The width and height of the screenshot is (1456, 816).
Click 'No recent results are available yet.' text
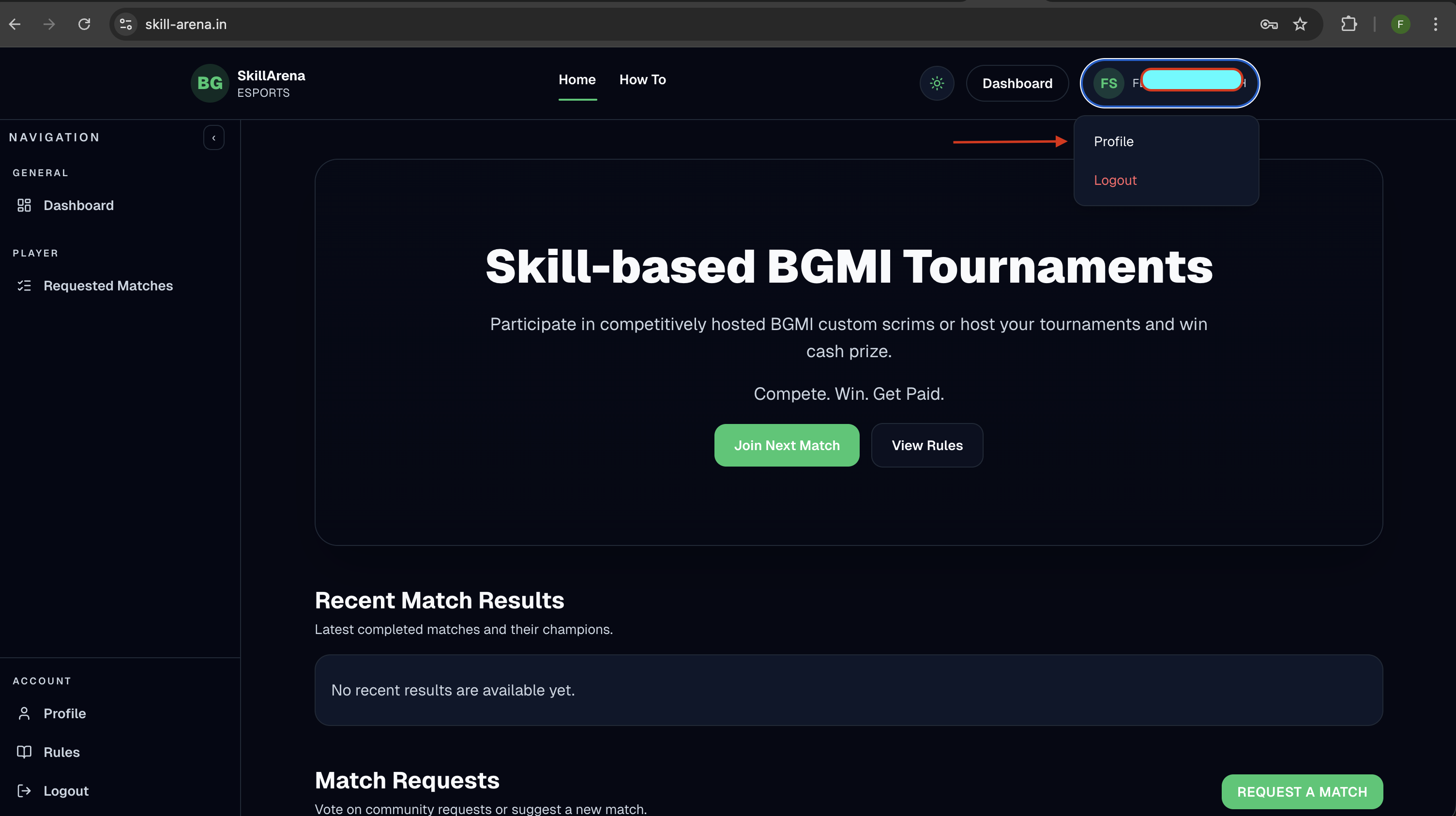click(x=453, y=690)
